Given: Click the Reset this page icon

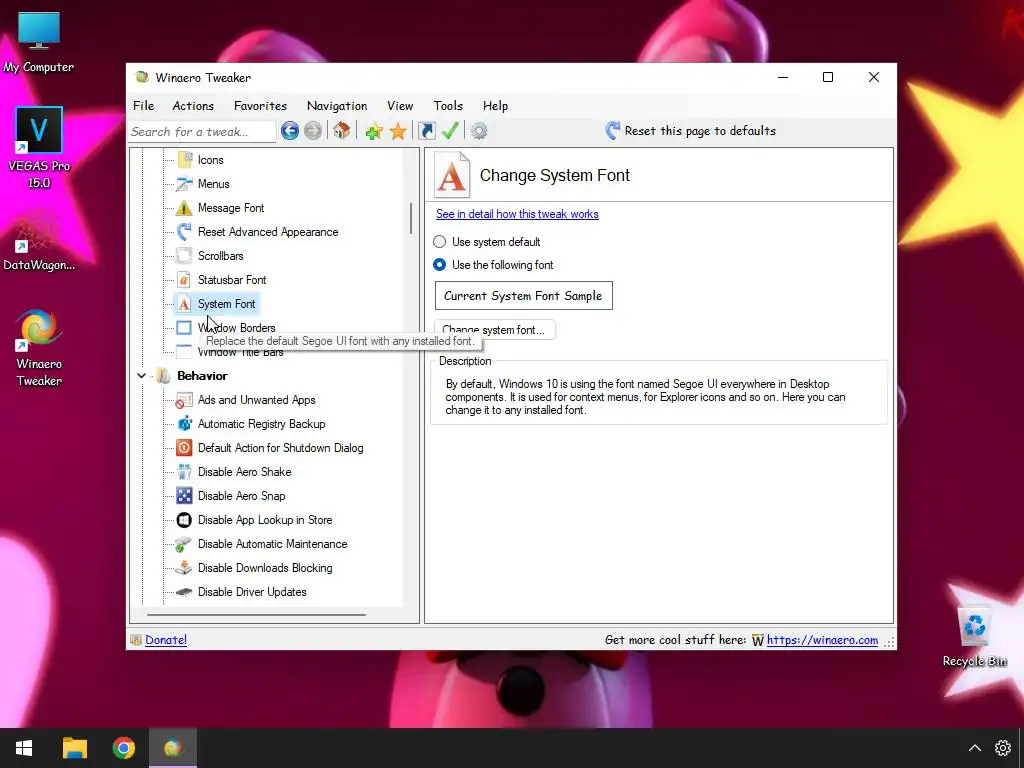Looking at the screenshot, I should click(x=613, y=131).
